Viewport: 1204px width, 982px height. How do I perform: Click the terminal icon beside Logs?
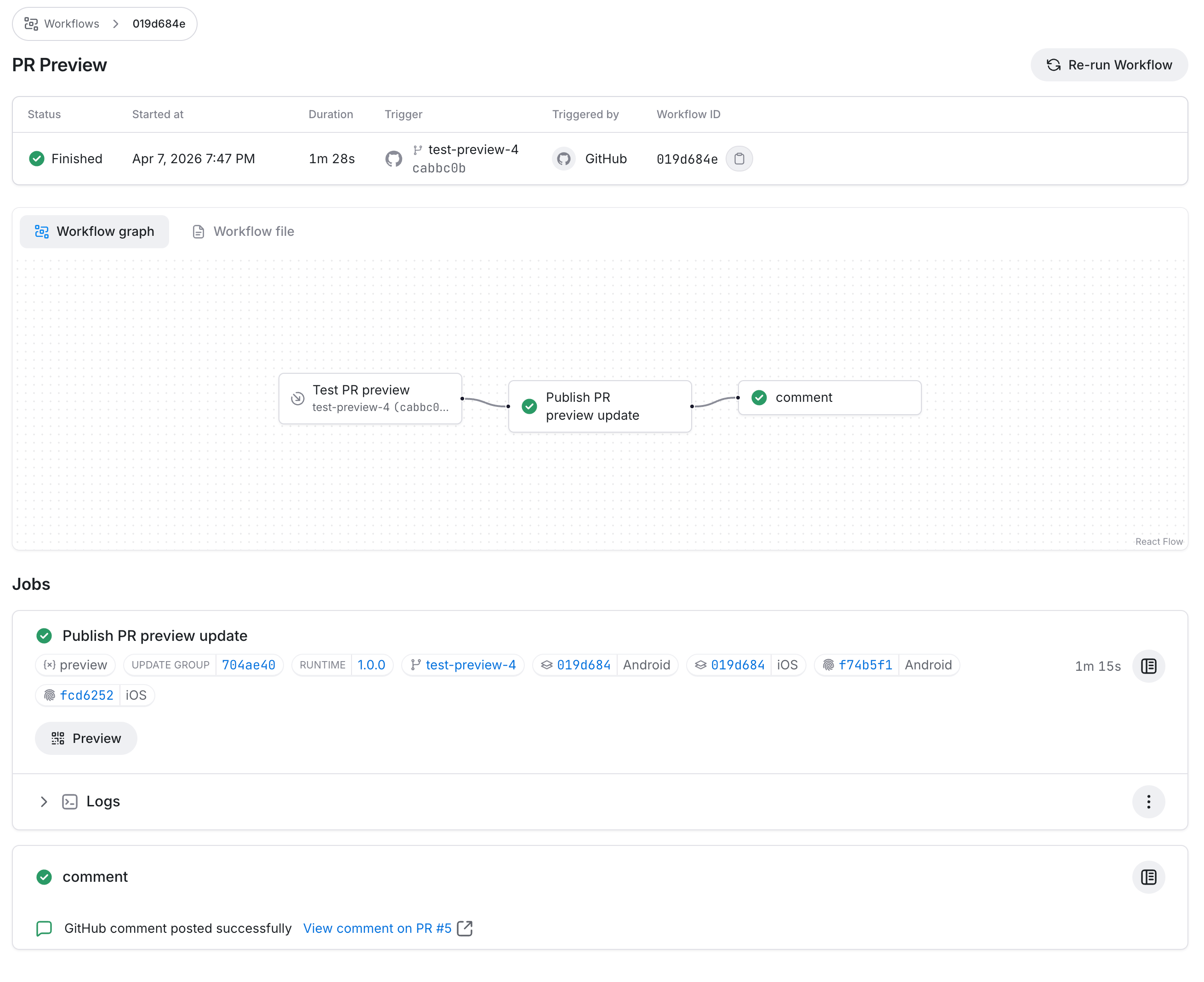click(x=69, y=802)
